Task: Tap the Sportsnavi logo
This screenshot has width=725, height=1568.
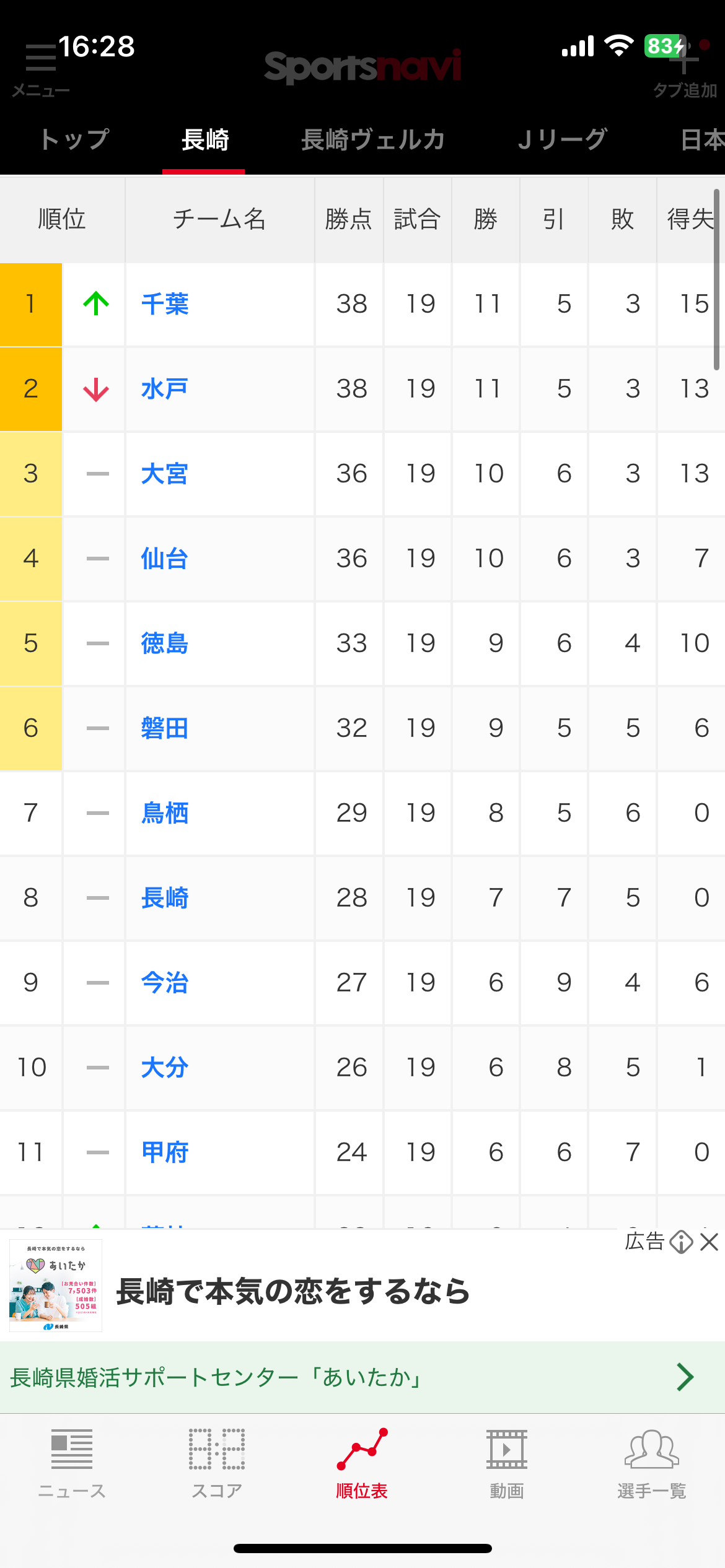Action: (x=362, y=67)
